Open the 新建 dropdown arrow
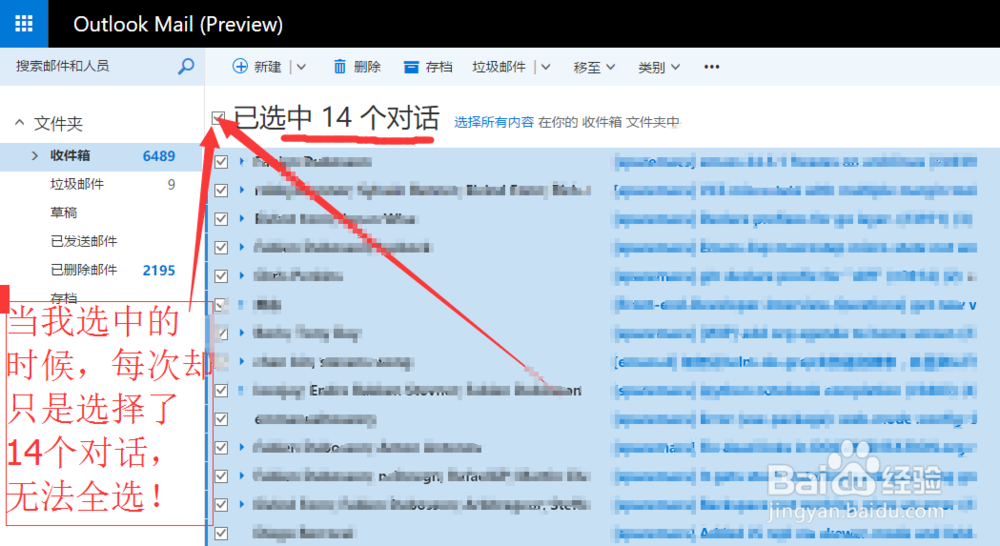Viewport: 1000px width, 546px height. pyautogui.click(x=301, y=66)
